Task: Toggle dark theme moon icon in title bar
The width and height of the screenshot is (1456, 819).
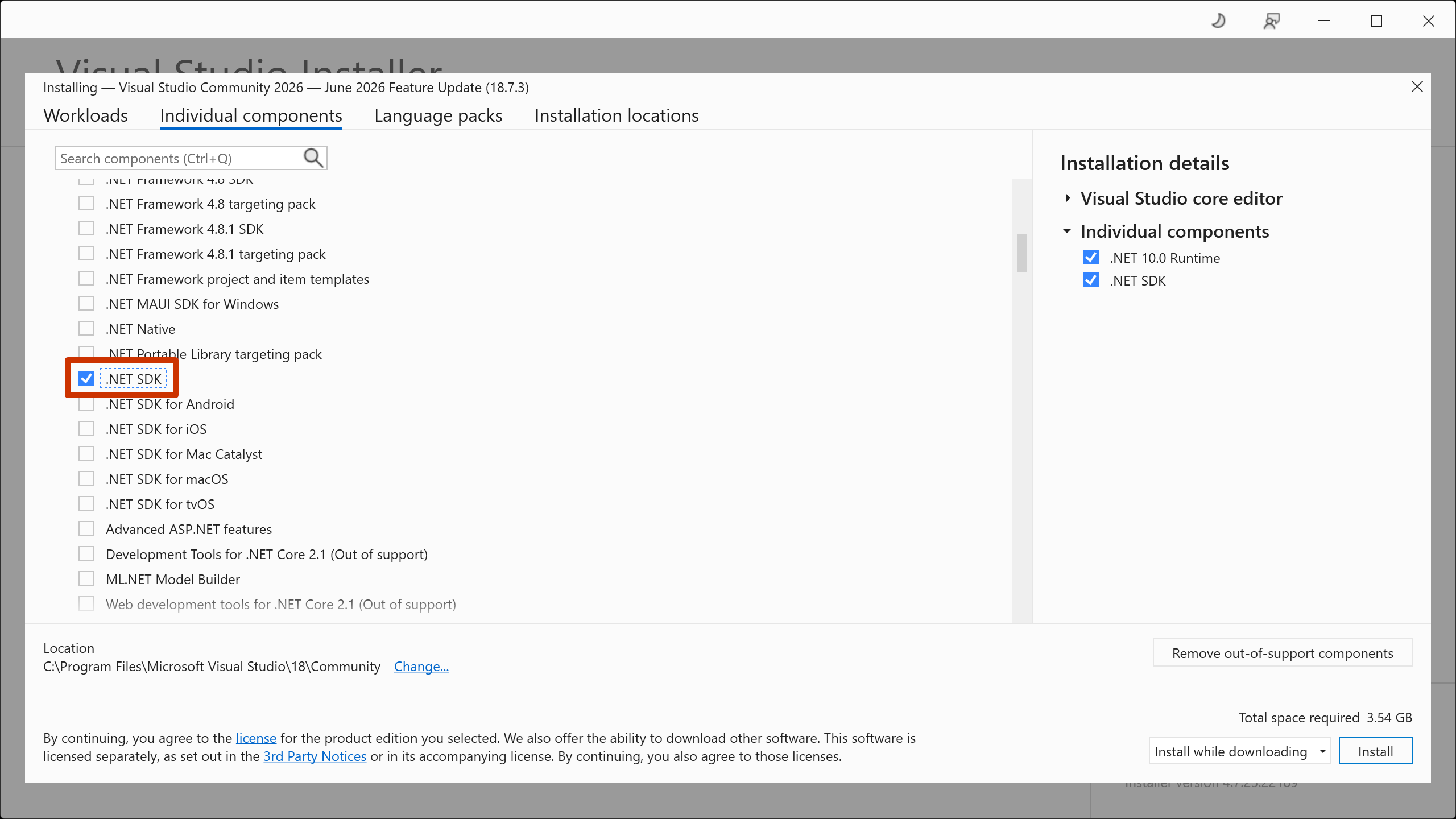Action: pos(1218,22)
